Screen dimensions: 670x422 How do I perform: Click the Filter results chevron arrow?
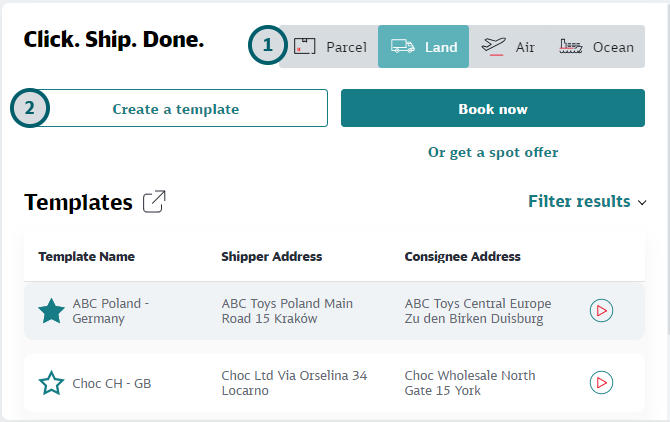(641, 202)
